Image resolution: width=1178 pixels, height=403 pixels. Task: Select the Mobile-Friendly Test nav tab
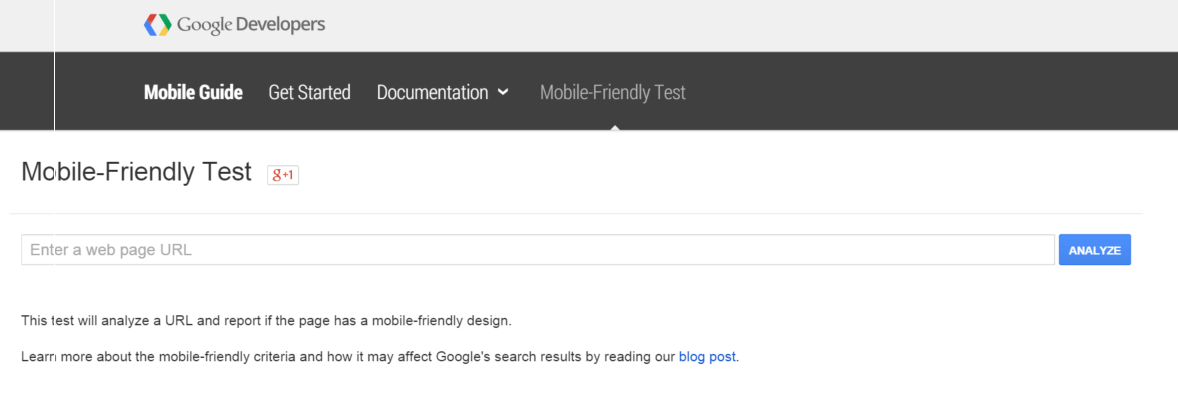pyautogui.click(x=612, y=92)
